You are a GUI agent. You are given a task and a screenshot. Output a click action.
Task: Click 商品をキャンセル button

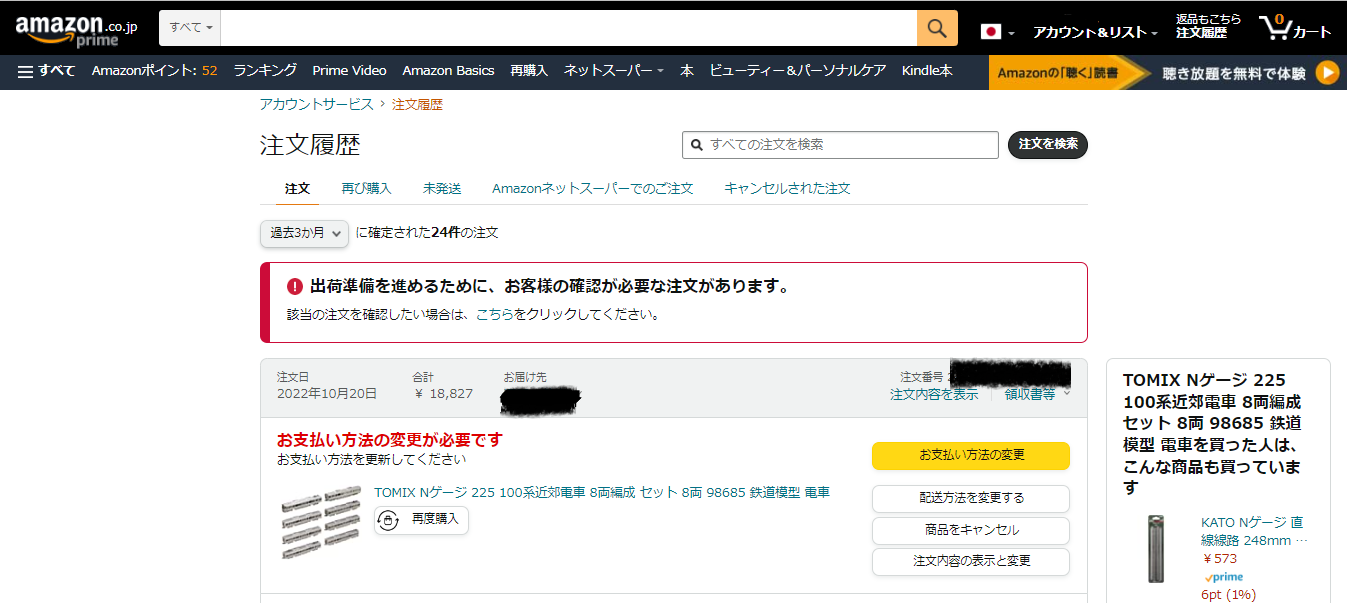coord(971,530)
